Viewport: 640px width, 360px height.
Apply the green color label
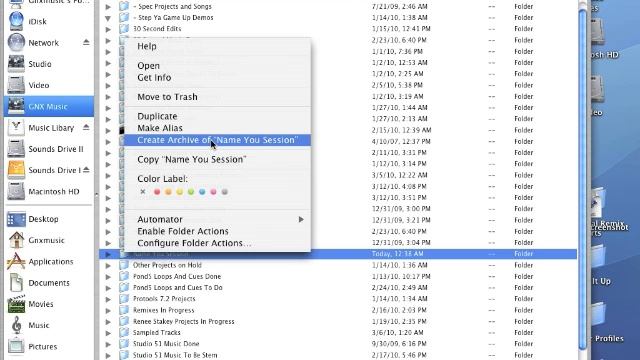pos(191,191)
